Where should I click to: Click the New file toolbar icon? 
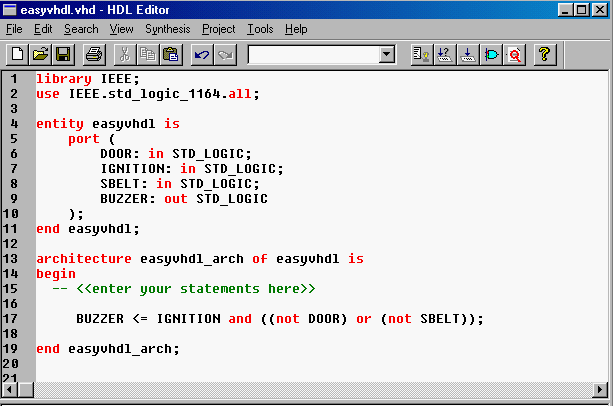[17, 53]
